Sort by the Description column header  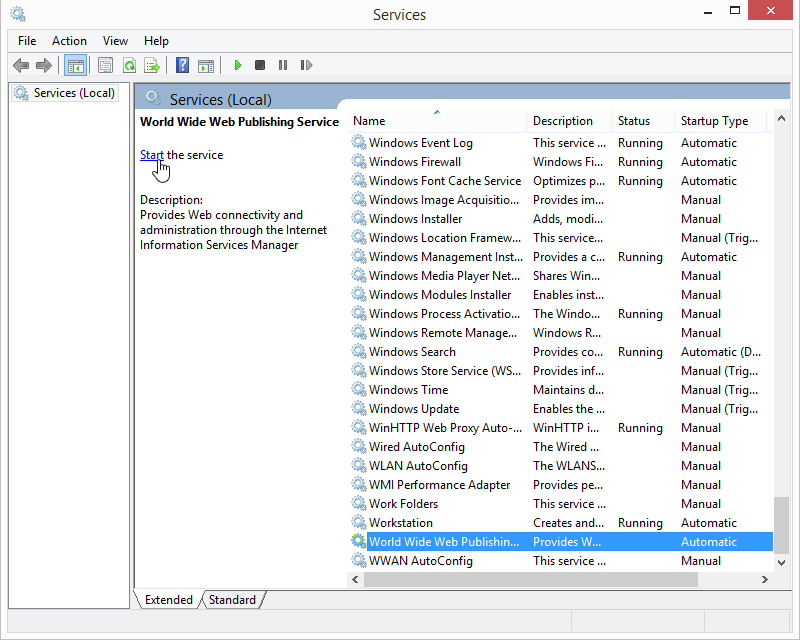[569, 121]
